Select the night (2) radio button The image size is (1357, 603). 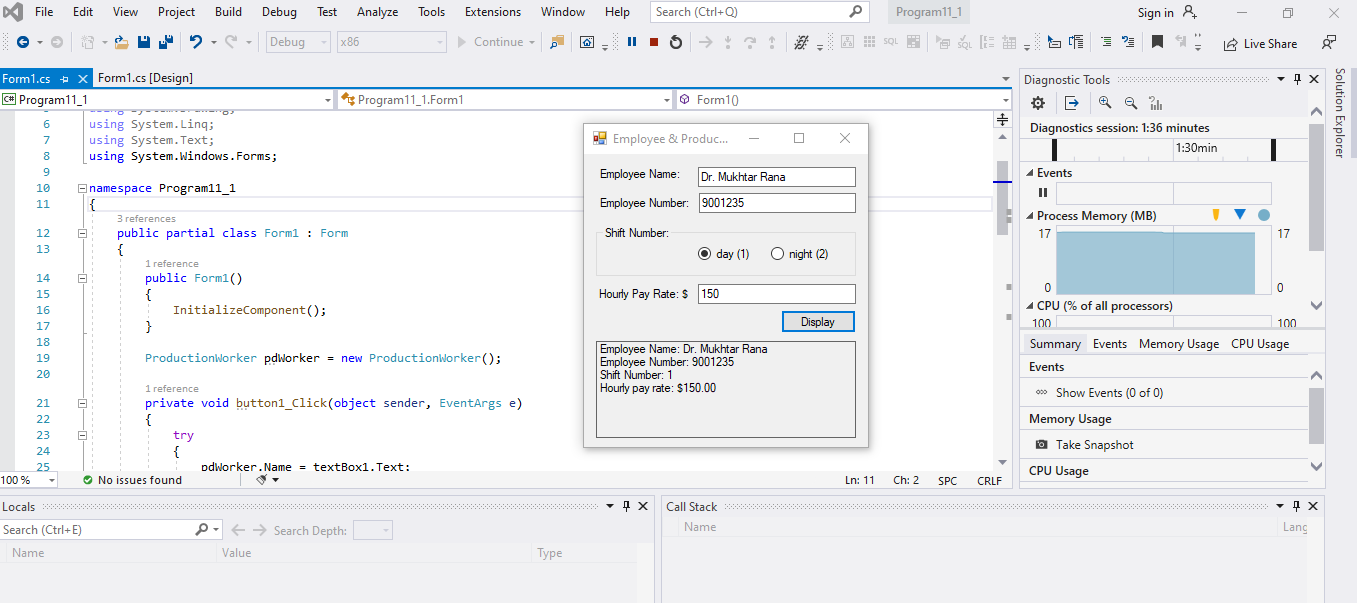tap(777, 254)
